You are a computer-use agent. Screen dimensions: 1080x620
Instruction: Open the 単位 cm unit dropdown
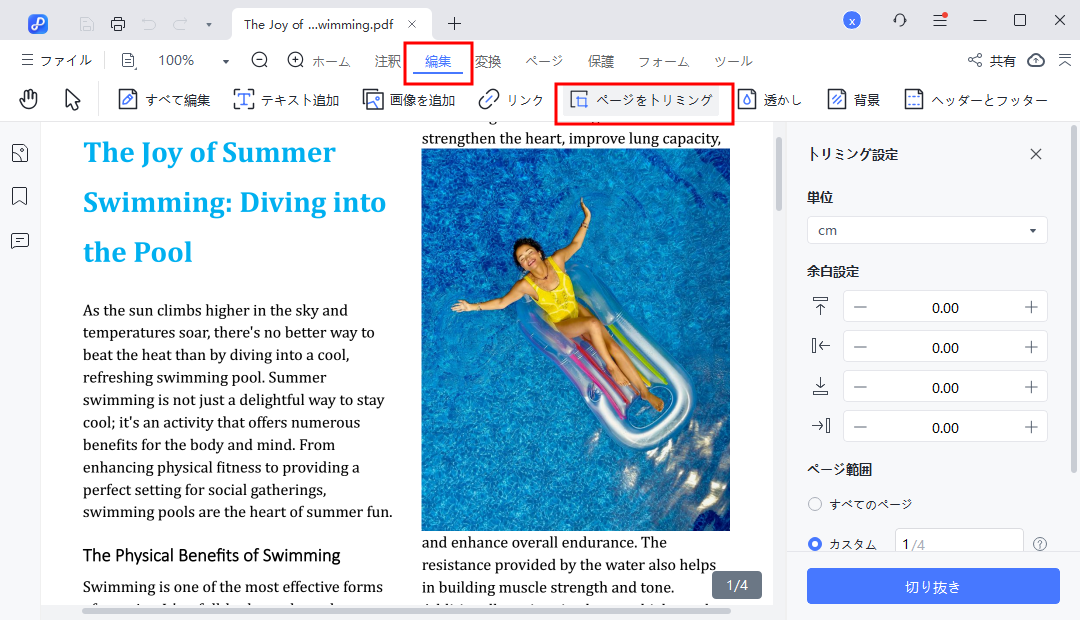click(927, 230)
